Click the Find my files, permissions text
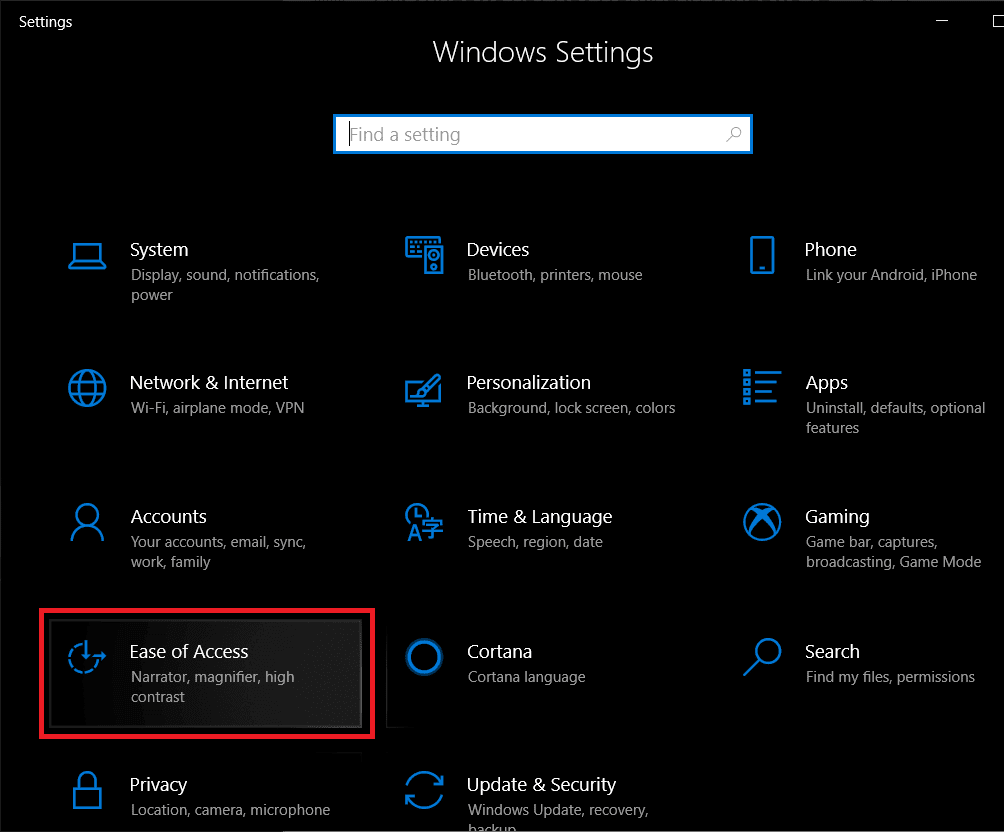This screenshot has height=832, width=1004. pyautogui.click(x=889, y=676)
